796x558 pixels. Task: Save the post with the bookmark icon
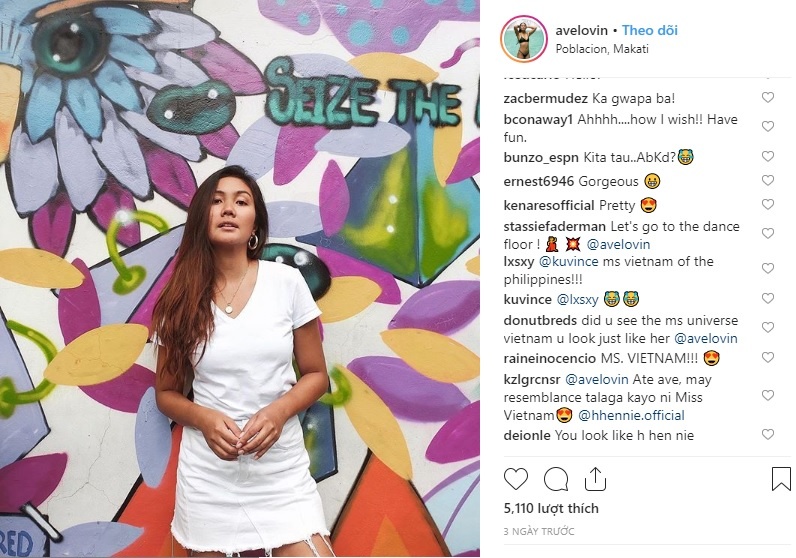[x=781, y=479]
